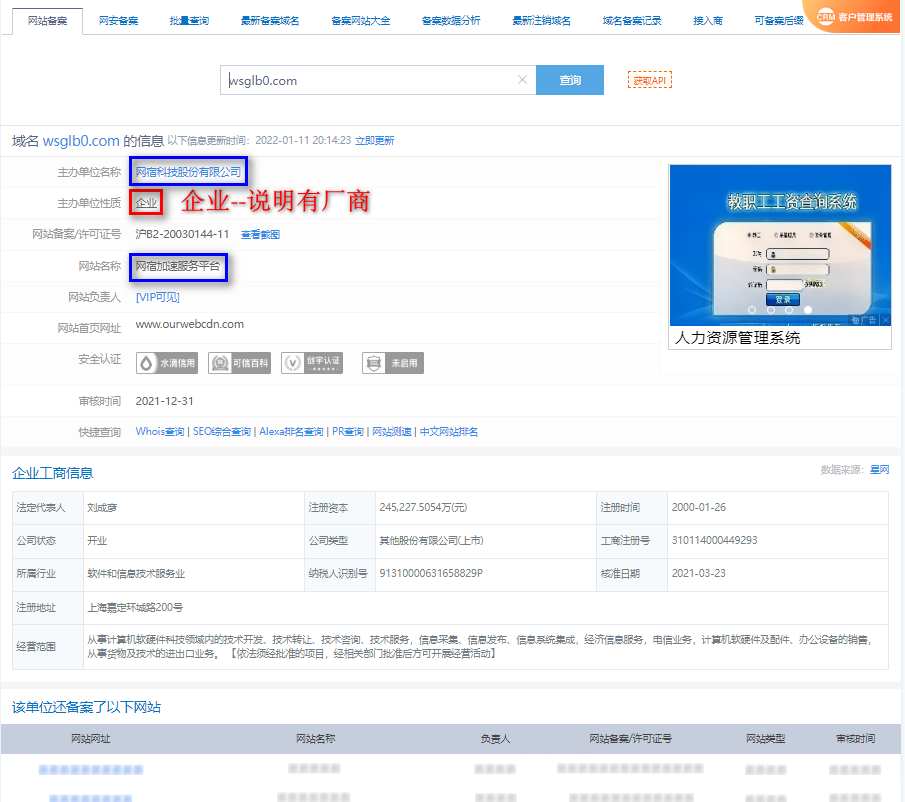Open the 可备案后缀 tab
Image resolution: width=905 pixels, height=802 pixels.
(779, 21)
